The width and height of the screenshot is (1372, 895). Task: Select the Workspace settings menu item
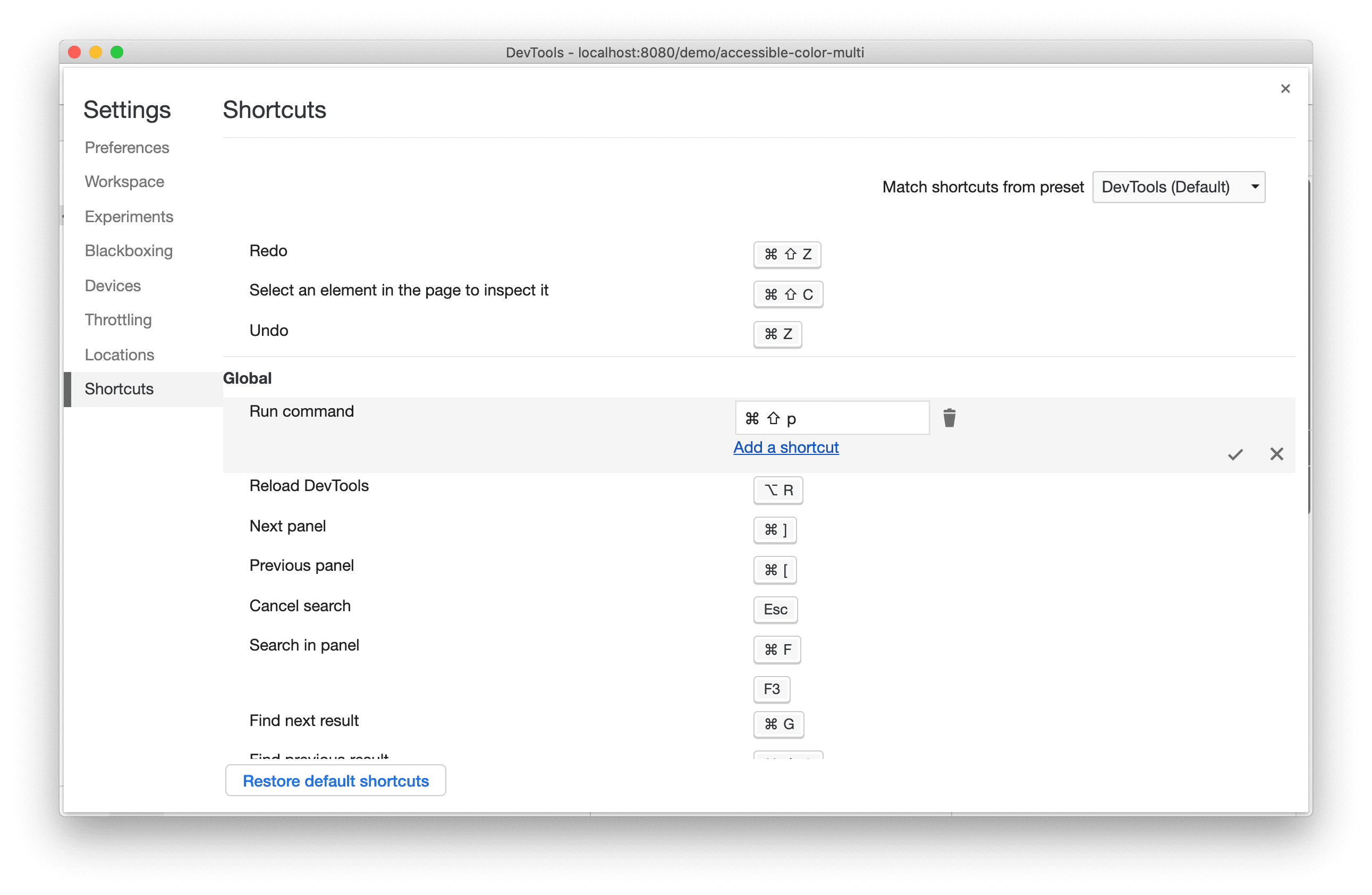tap(123, 181)
